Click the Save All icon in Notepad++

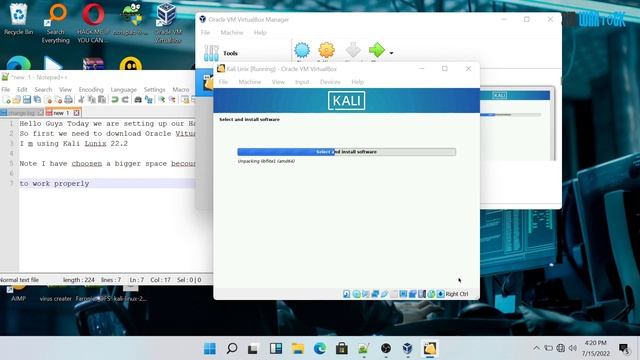[37, 100]
